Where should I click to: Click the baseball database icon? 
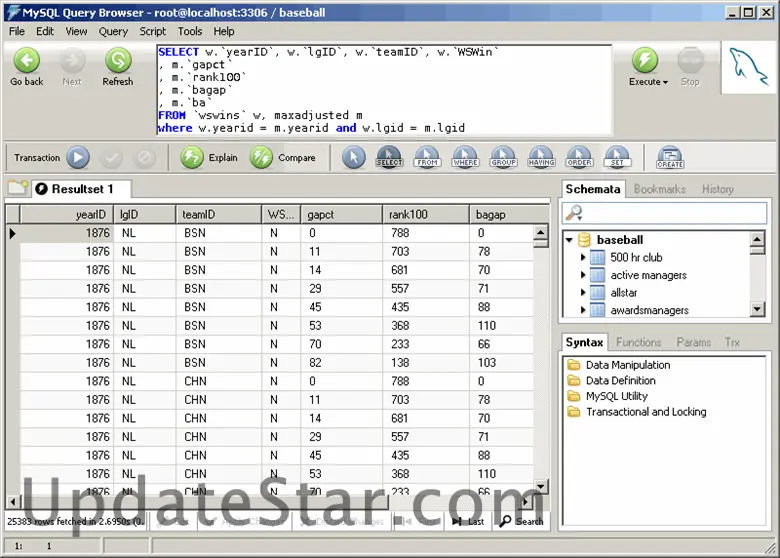click(x=585, y=240)
